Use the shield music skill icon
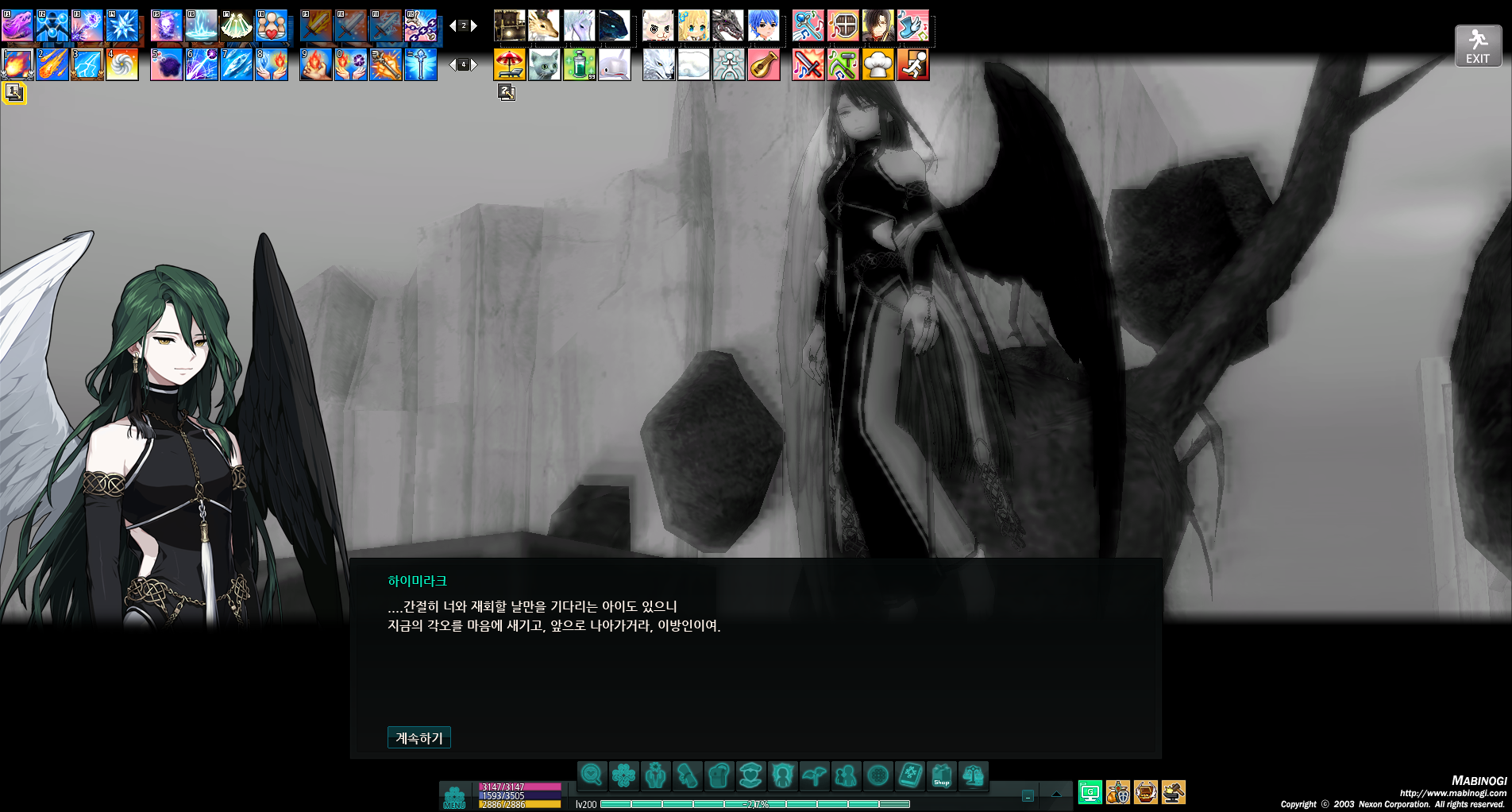The image size is (1512, 812). 843,26
